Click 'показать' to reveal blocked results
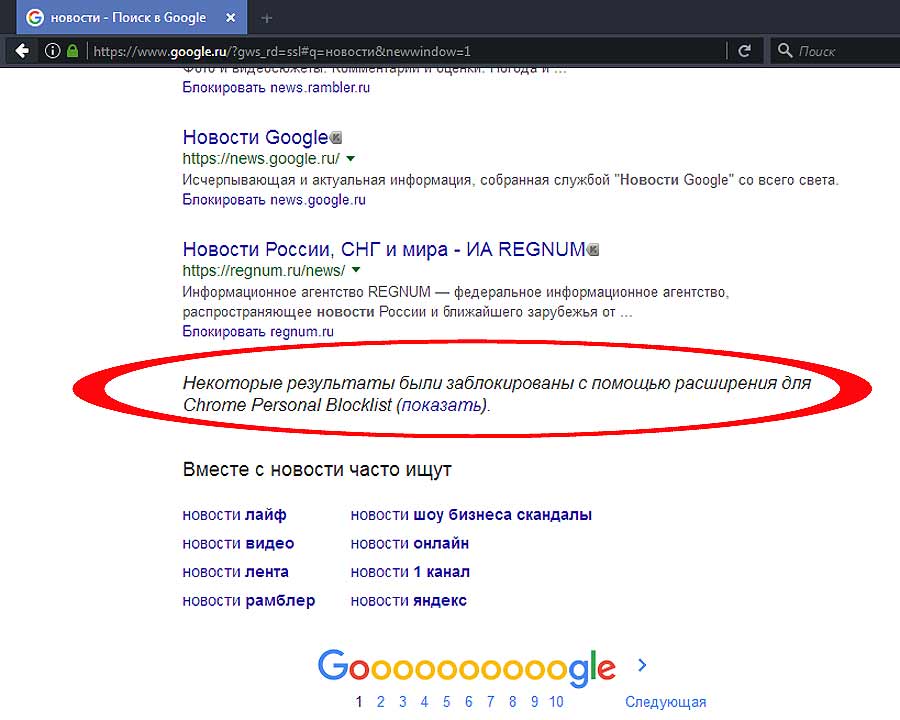This screenshot has height=720, width=900. pos(441,405)
